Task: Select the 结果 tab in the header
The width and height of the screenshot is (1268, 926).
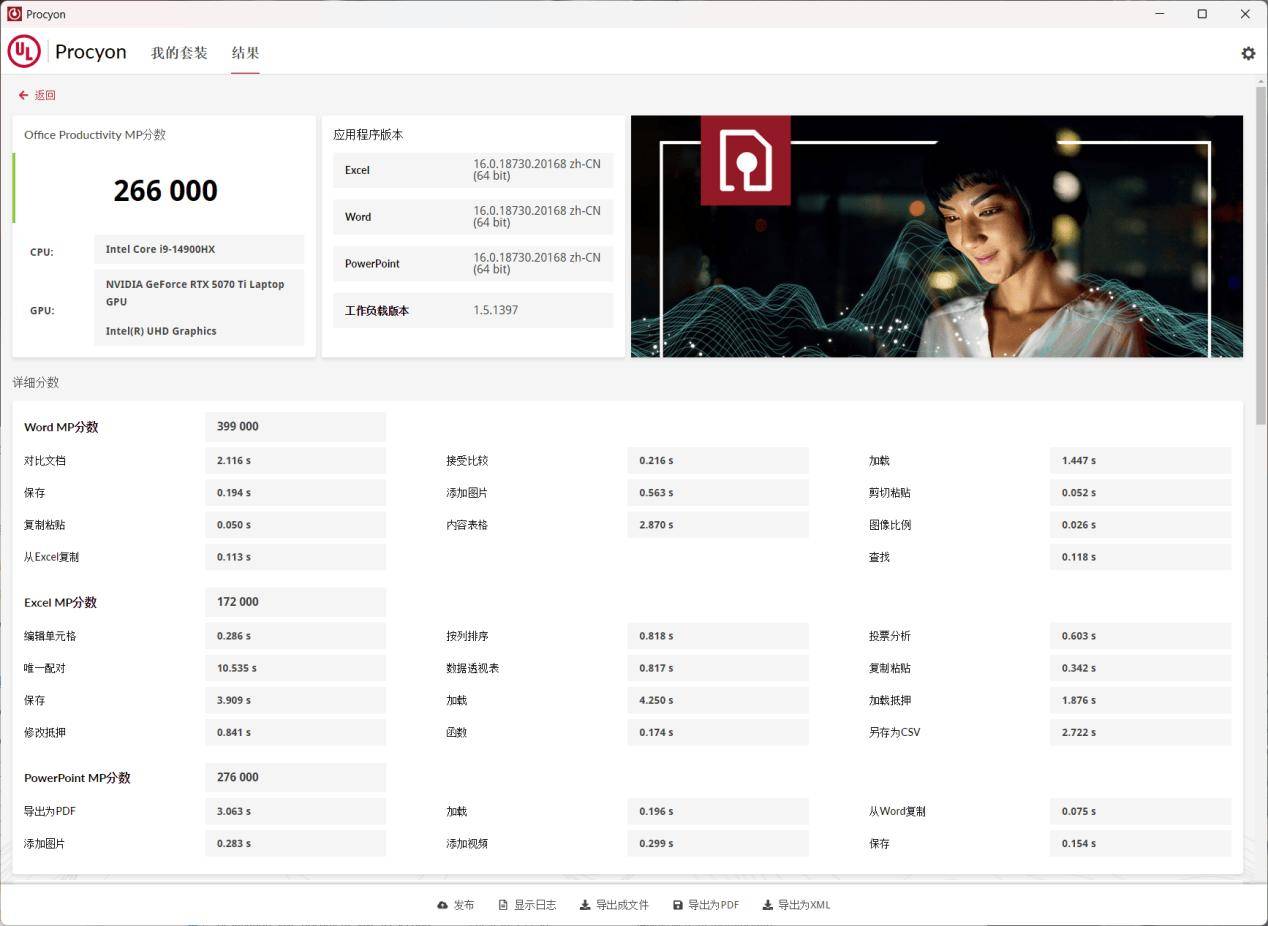Action: (x=245, y=52)
